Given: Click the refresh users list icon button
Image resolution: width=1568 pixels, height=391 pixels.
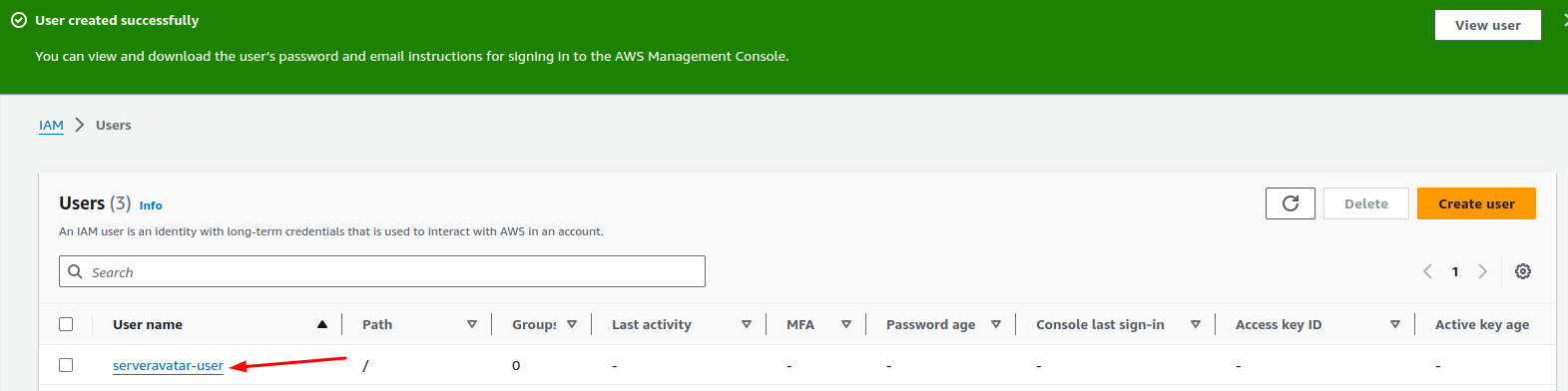Looking at the screenshot, I should click(1291, 203).
